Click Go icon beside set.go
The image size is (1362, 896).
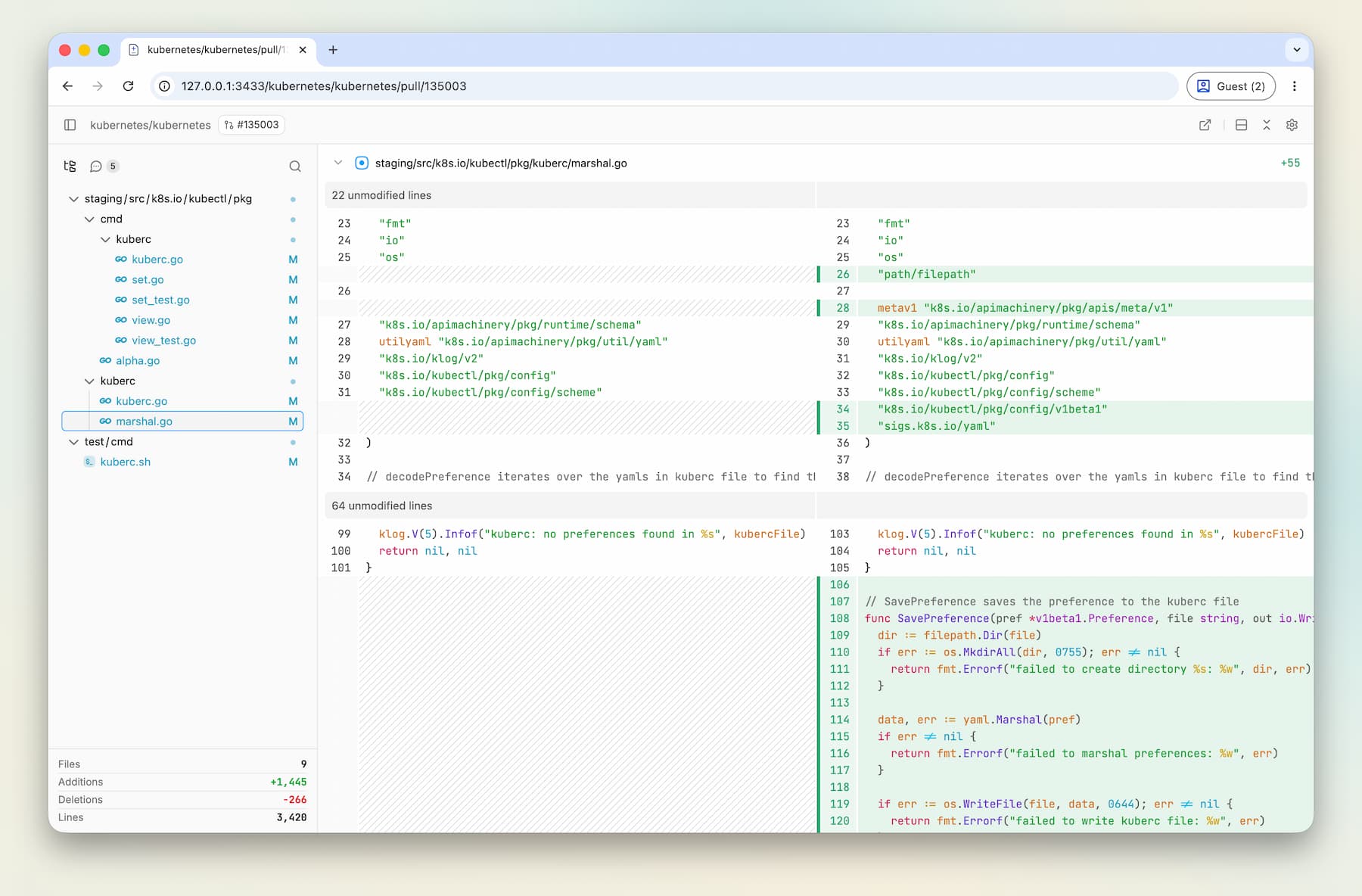pos(121,280)
